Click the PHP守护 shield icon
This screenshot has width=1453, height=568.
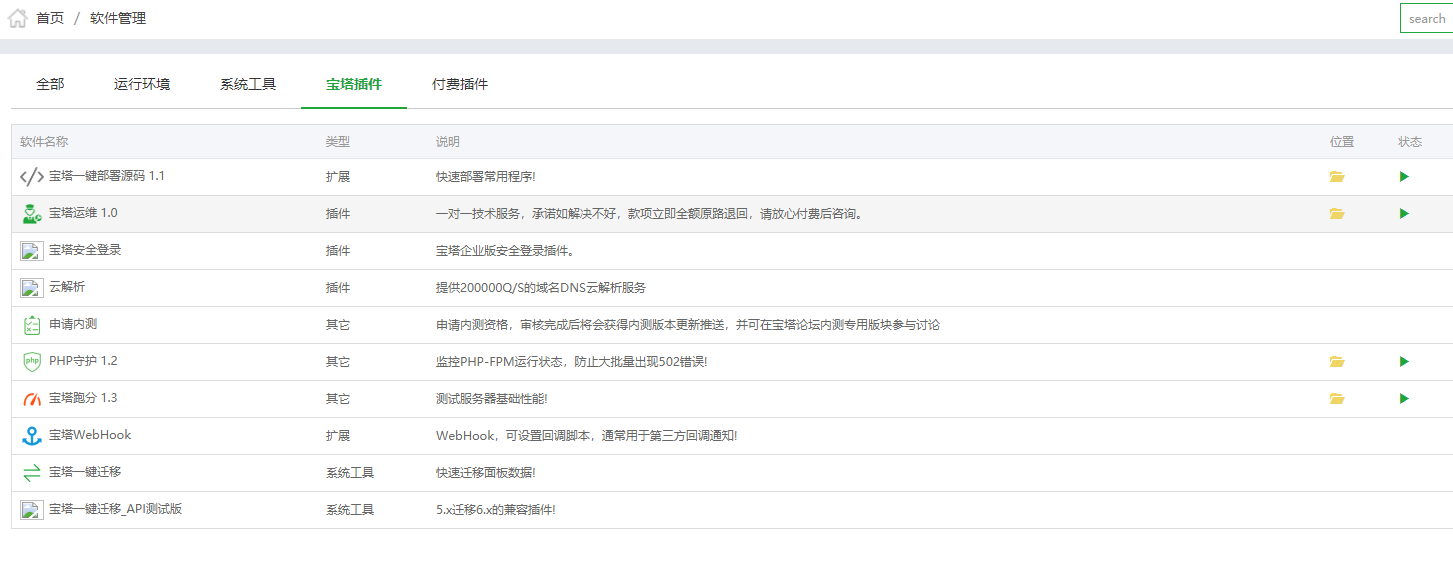(x=32, y=362)
